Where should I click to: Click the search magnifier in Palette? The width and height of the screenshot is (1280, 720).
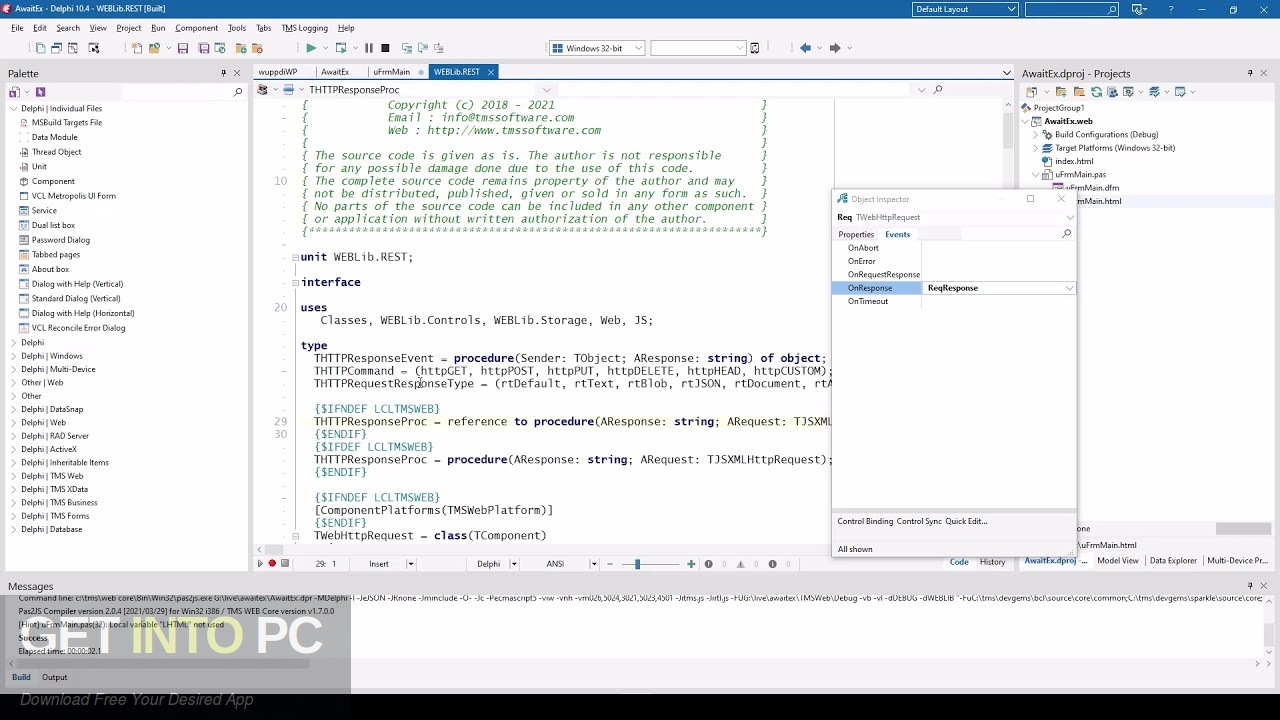tap(238, 92)
